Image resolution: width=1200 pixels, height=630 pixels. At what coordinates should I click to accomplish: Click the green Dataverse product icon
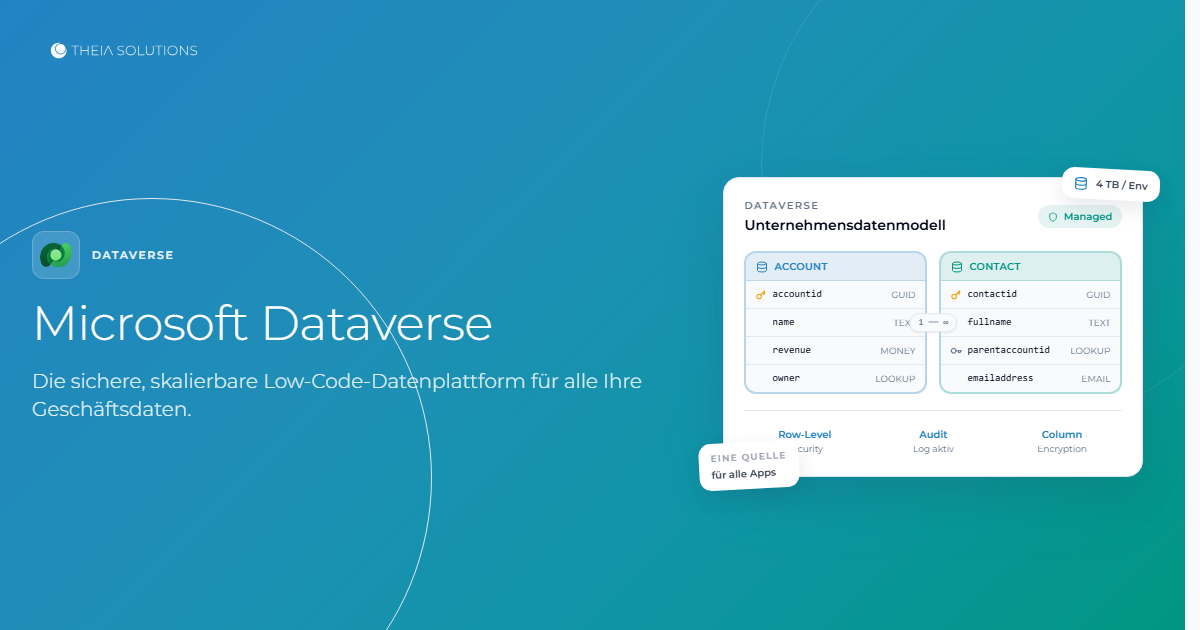56,255
